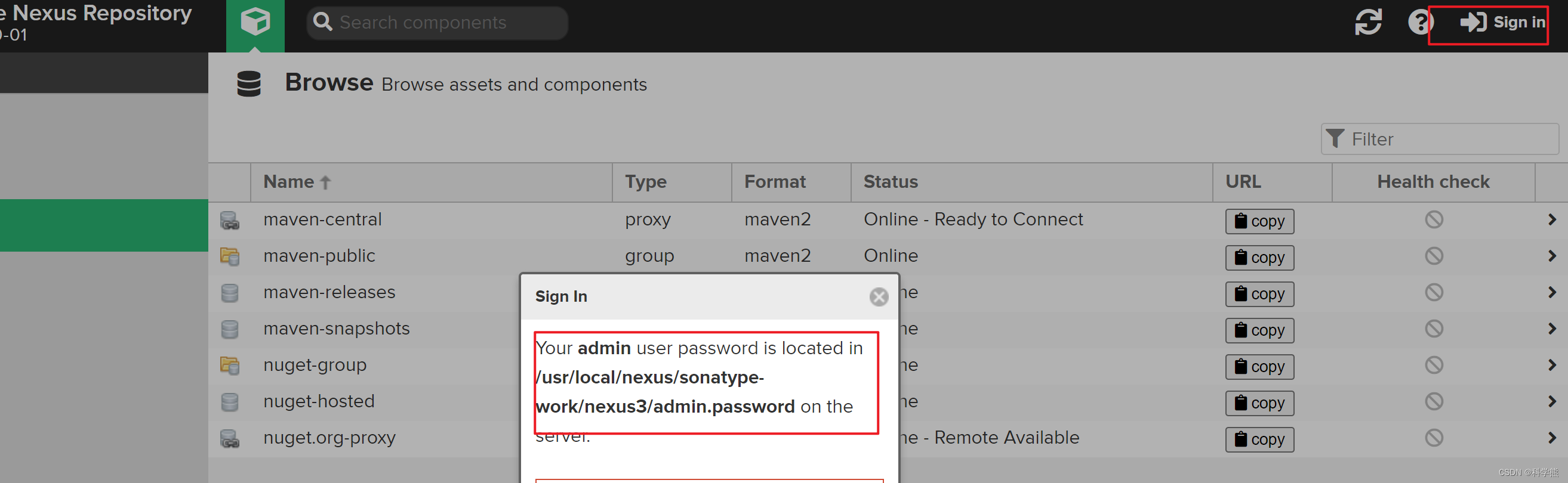Select the maven-central repository name
1568x483 pixels.
click(322, 219)
